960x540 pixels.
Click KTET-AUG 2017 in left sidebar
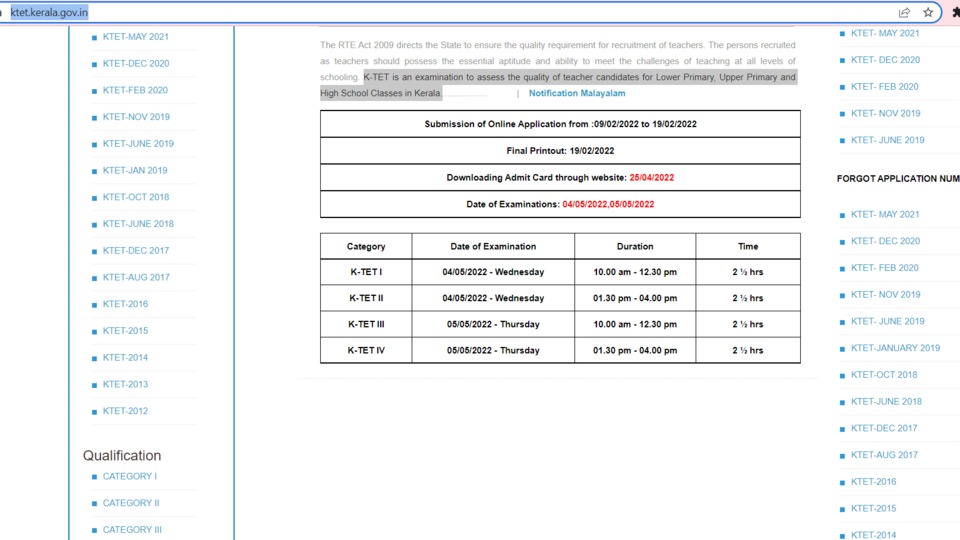click(136, 277)
